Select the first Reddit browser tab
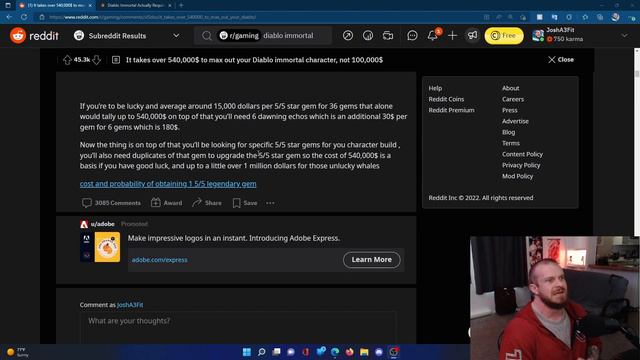This screenshot has width=640, height=360. 56,5
